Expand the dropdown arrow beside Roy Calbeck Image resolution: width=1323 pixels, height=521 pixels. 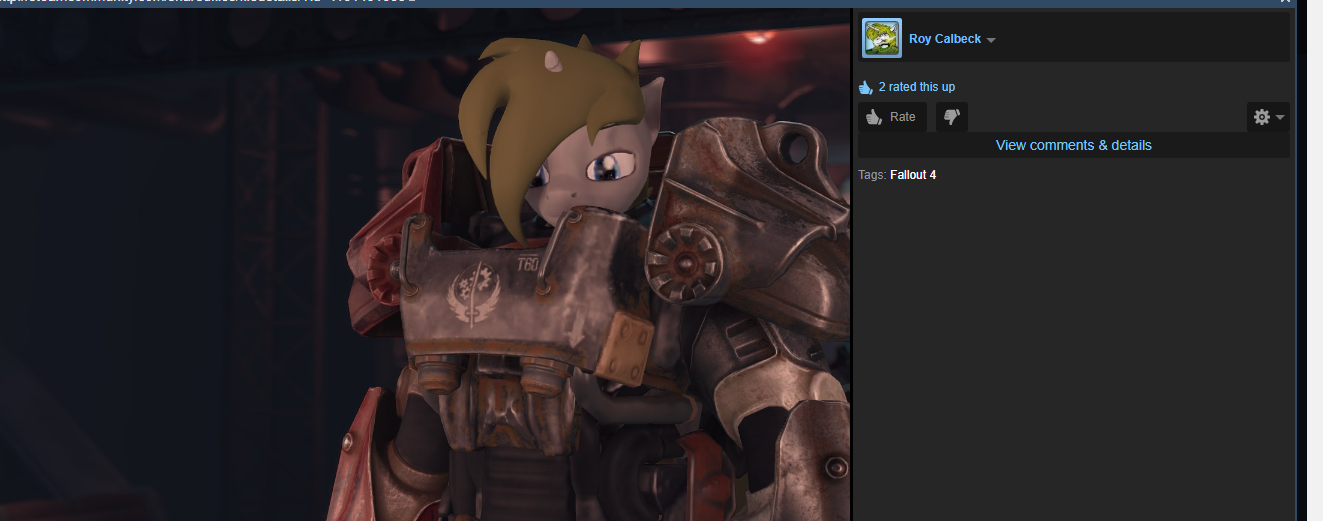click(991, 40)
